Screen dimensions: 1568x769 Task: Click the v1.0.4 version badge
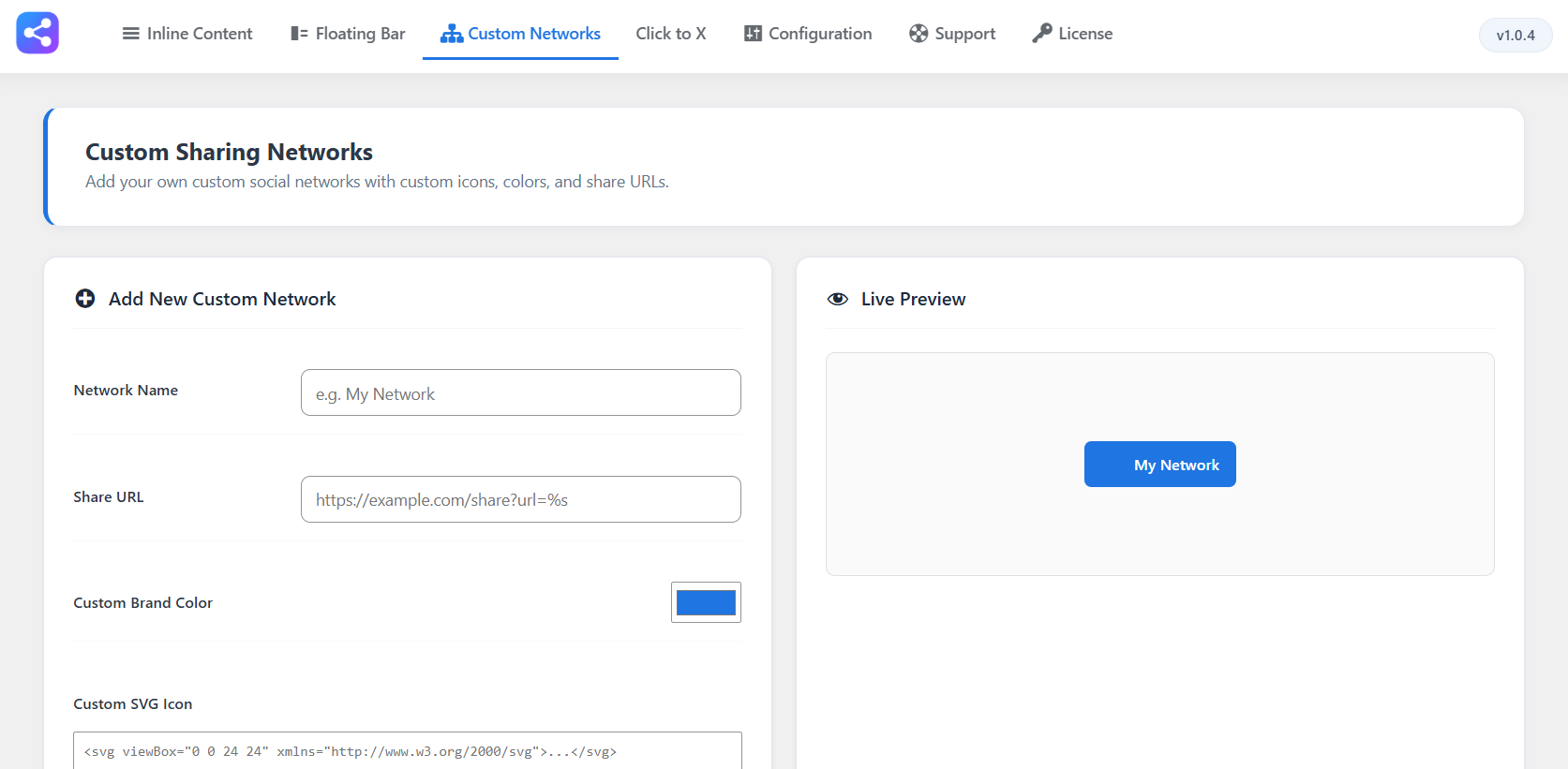1516,36
